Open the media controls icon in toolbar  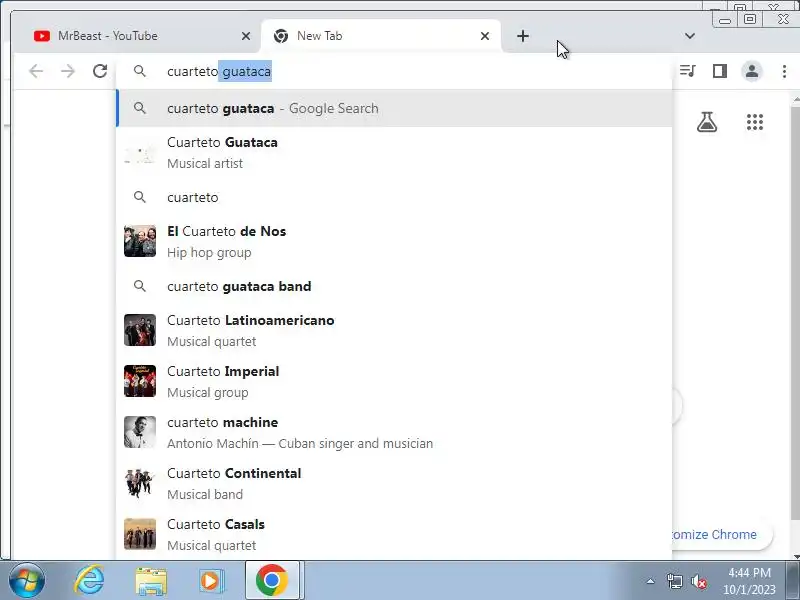click(688, 71)
